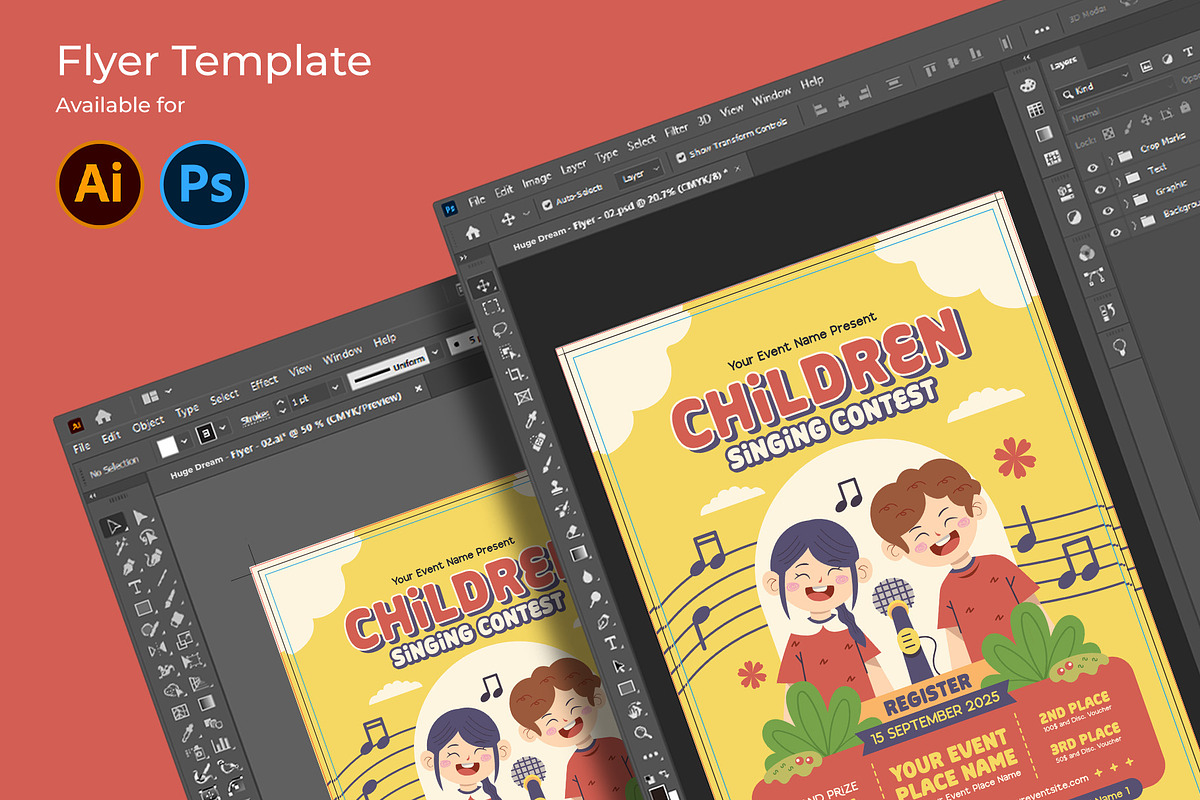The image size is (1200, 800).
Task: Expand the Graphic layer group
Action: coord(1125,206)
